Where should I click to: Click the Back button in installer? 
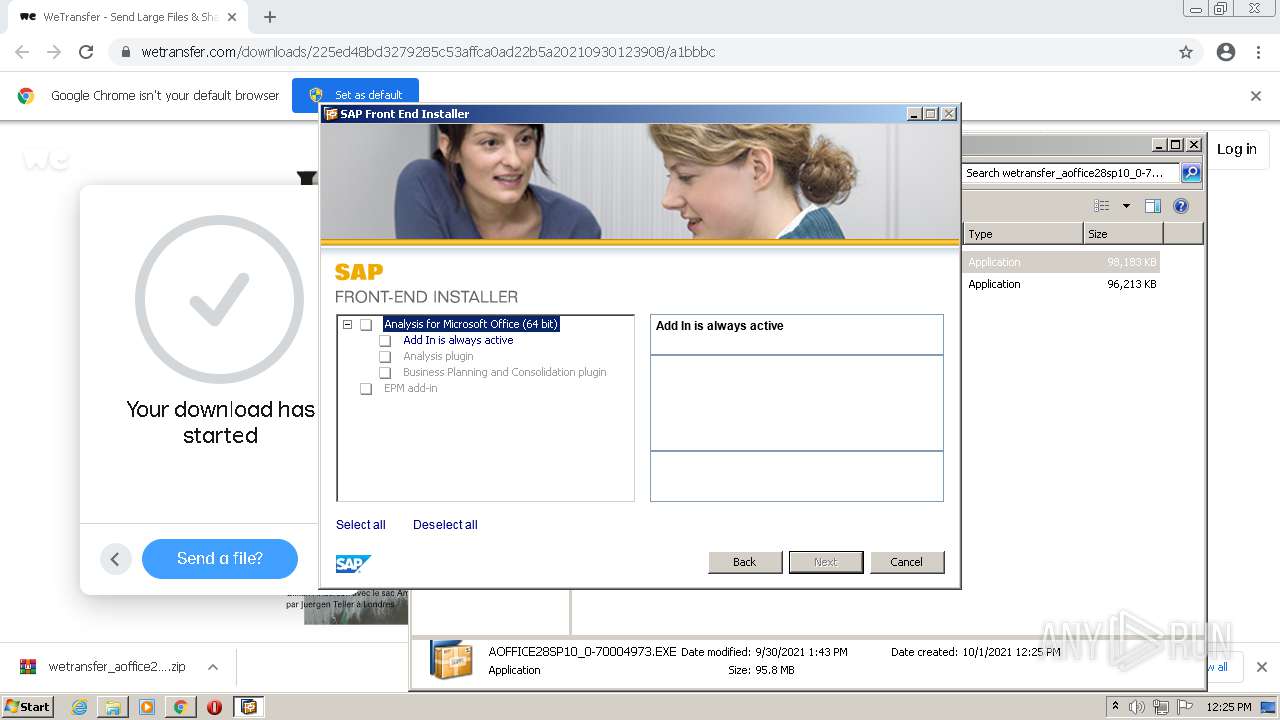[745, 562]
